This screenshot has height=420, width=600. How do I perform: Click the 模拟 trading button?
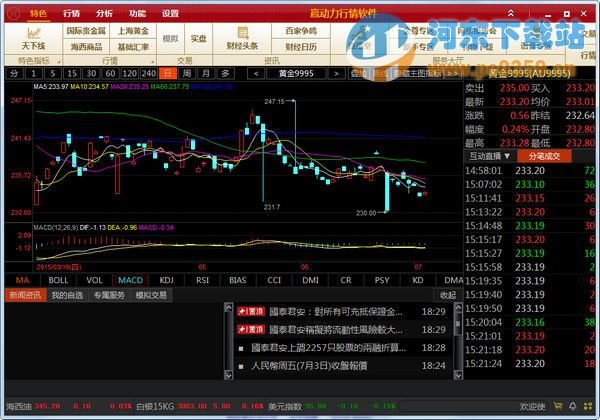[171, 39]
